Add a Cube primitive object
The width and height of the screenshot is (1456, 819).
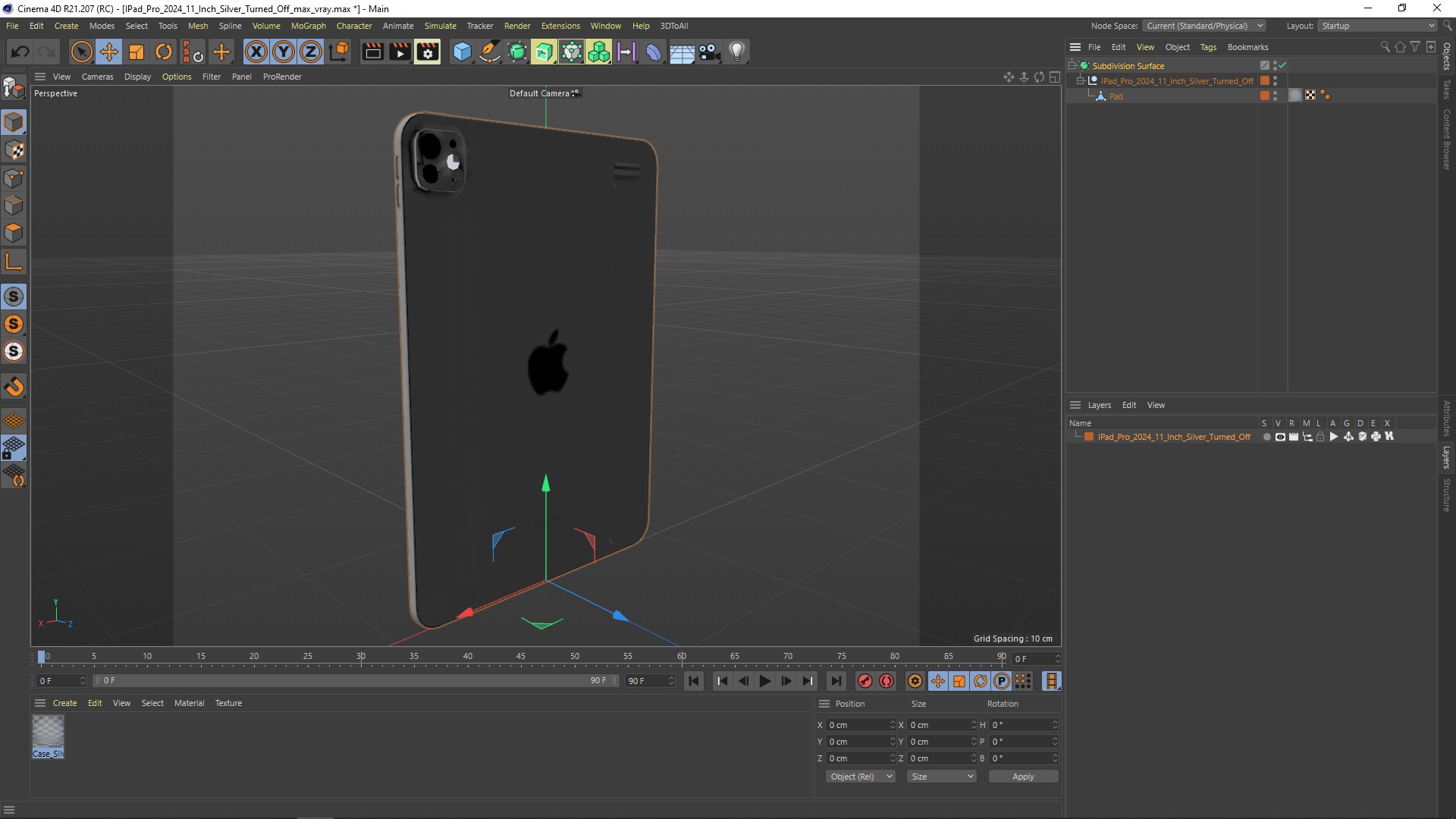pyautogui.click(x=462, y=52)
